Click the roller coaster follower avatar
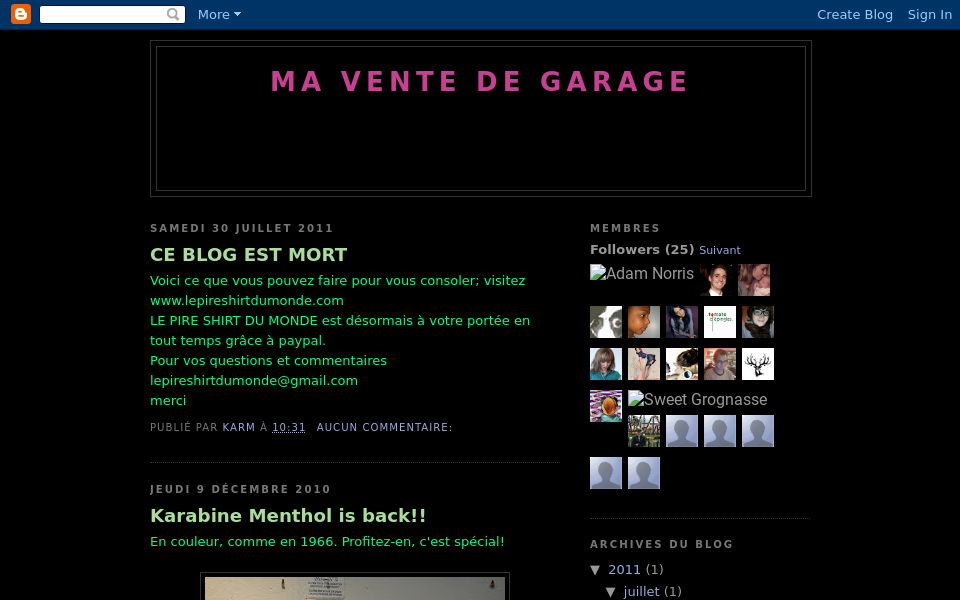The image size is (960, 600). pos(644,431)
